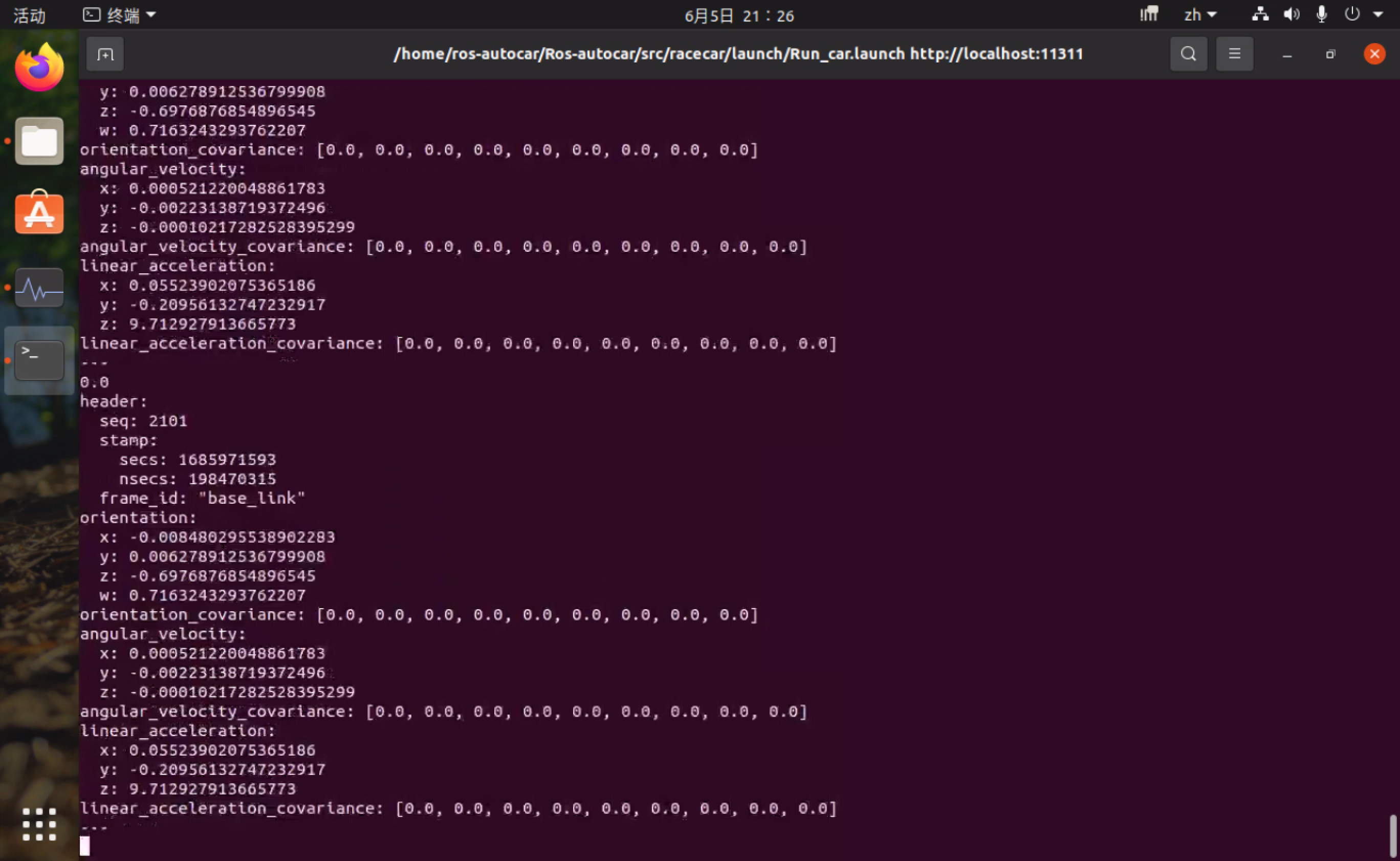Image resolution: width=1400 pixels, height=861 pixels.
Task: Open the Files manager in the dock
Action: (x=39, y=141)
